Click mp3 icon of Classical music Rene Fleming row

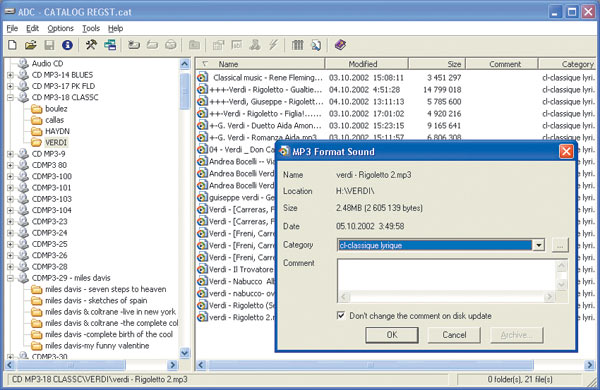pyautogui.click(x=202, y=78)
